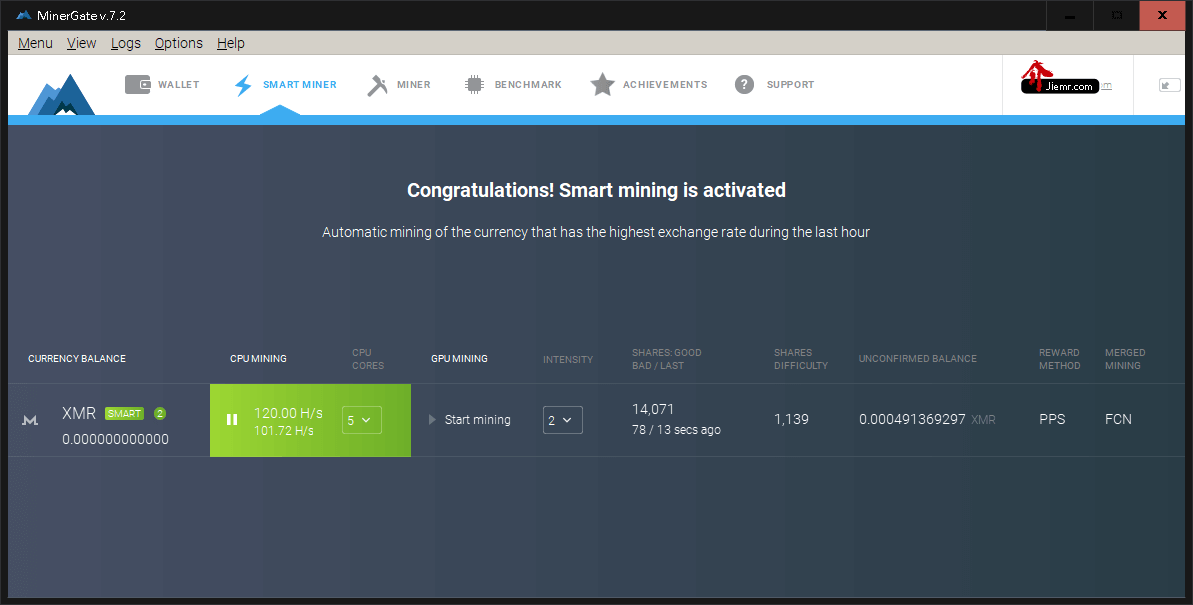Screen dimensions: 1193x605
Task: Click the 120.00 H/s hashrate value
Action: click(x=288, y=412)
